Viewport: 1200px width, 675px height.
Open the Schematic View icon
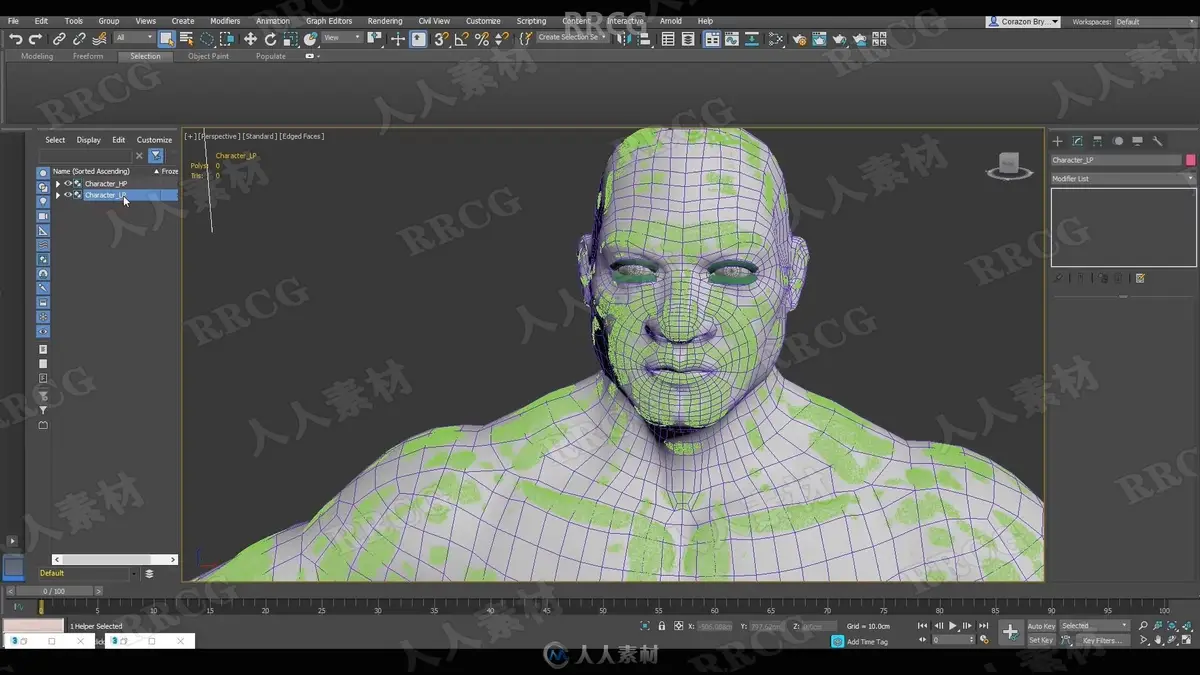(x=752, y=39)
